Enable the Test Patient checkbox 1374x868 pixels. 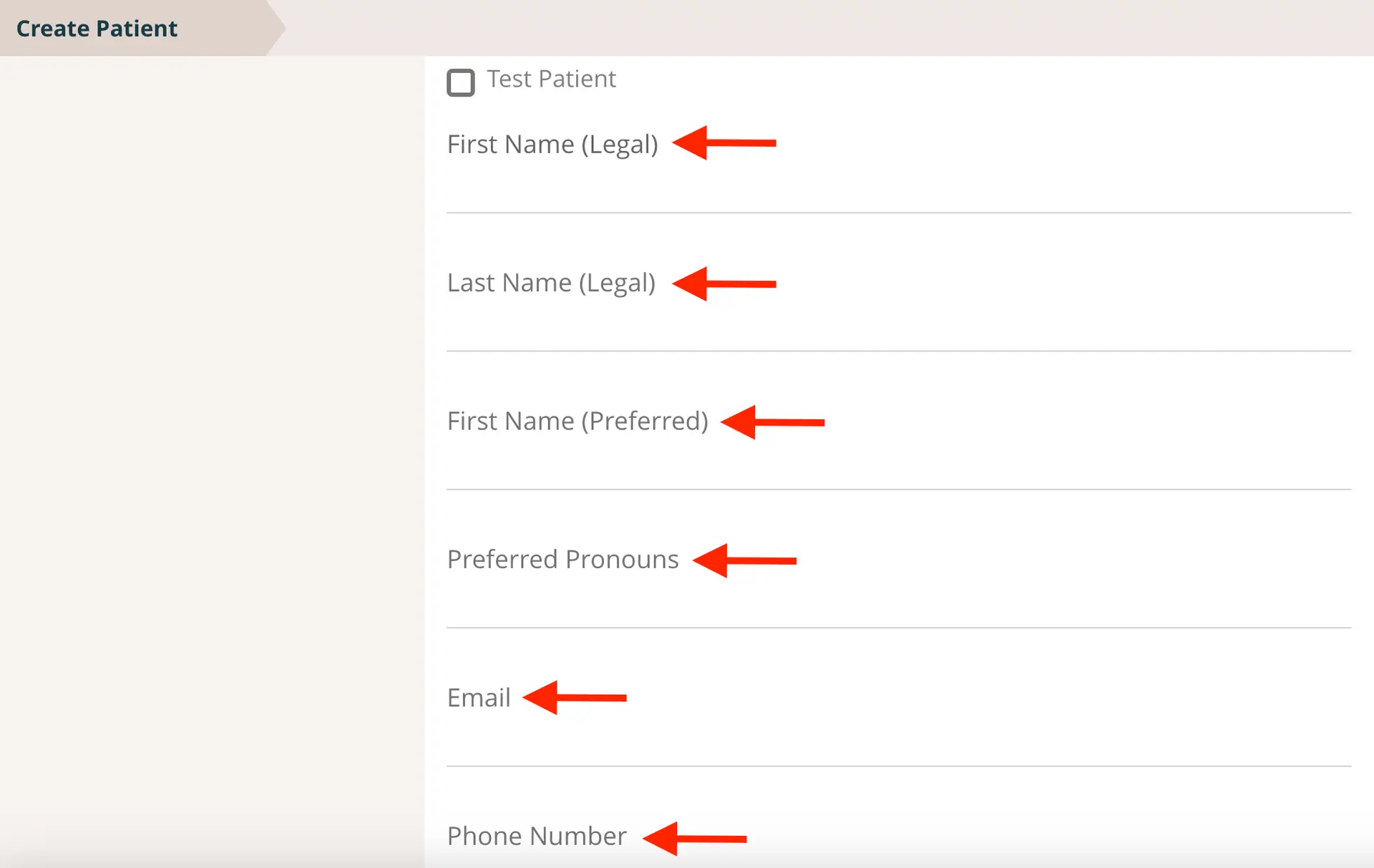click(x=461, y=82)
